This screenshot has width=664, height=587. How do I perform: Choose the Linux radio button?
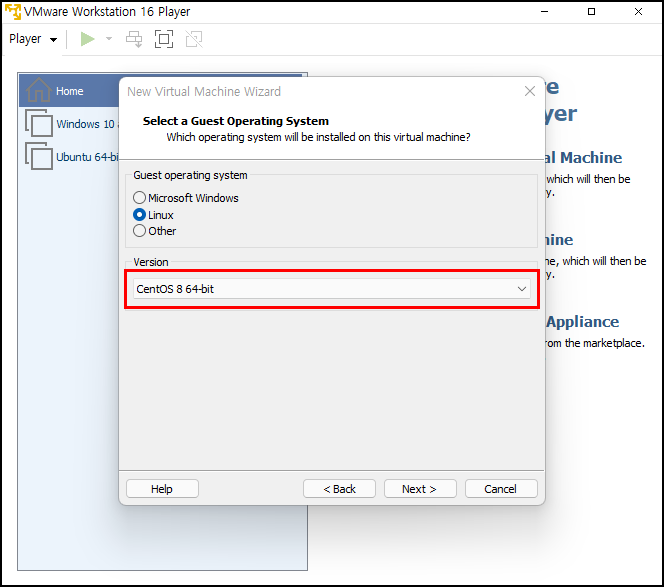tap(139, 215)
